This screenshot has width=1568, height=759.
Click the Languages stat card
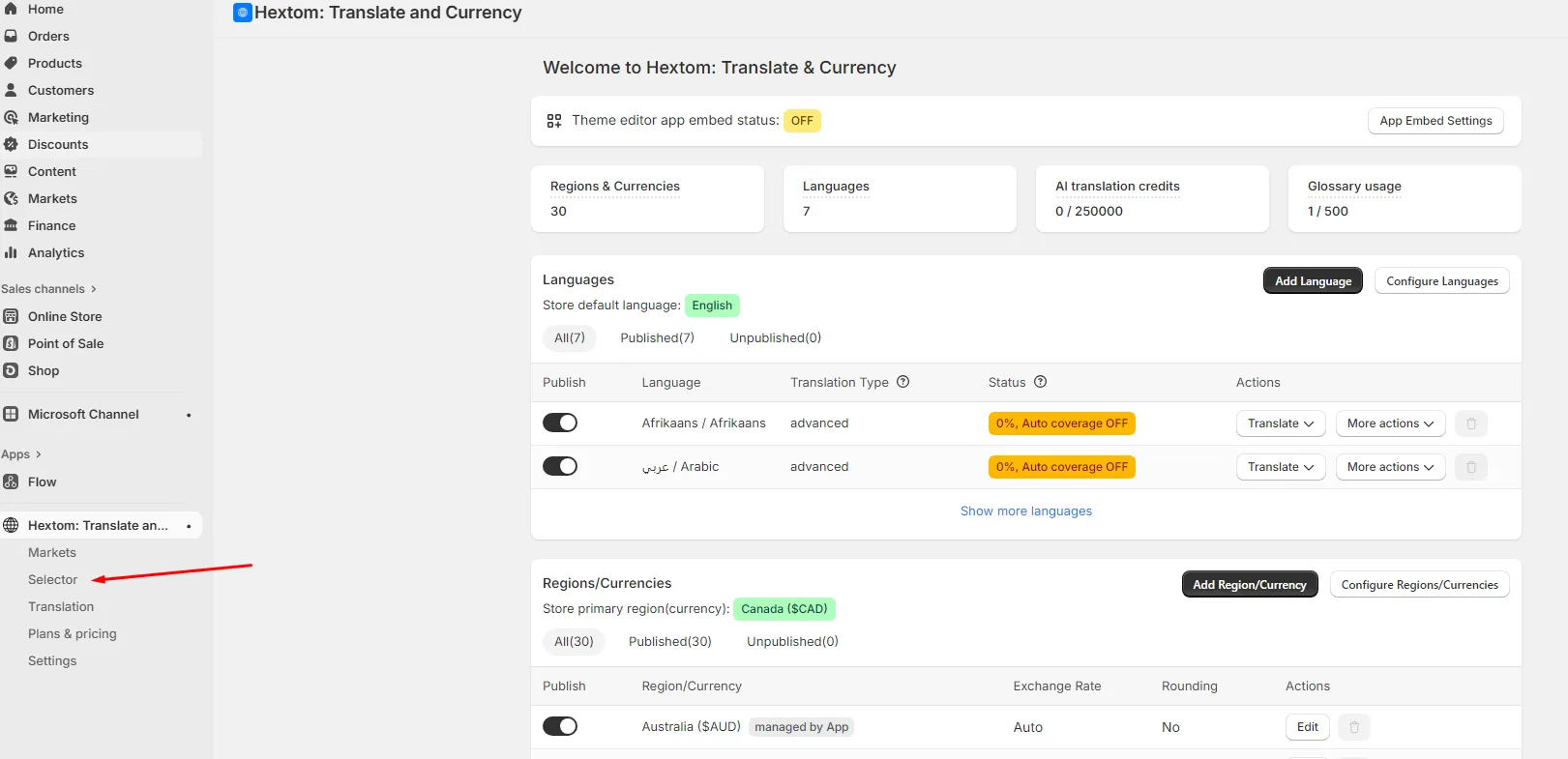tap(900, 198)
